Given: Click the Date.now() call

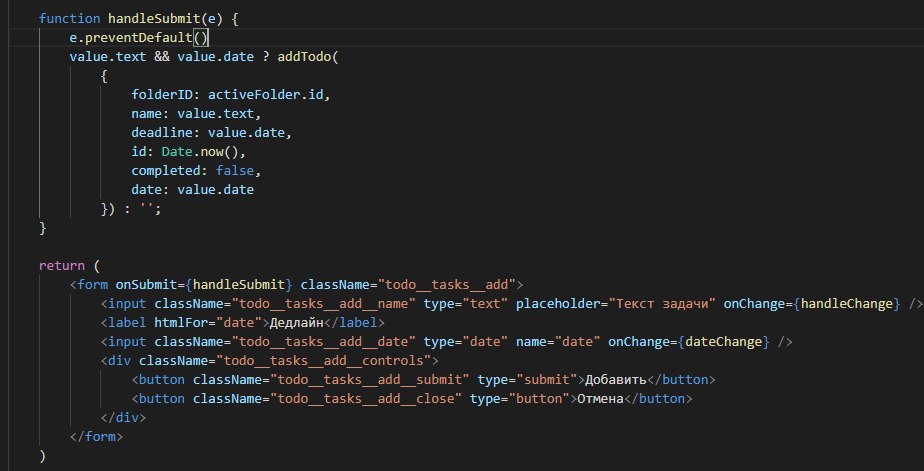Looking at the screenshot, I should (200, 151).
